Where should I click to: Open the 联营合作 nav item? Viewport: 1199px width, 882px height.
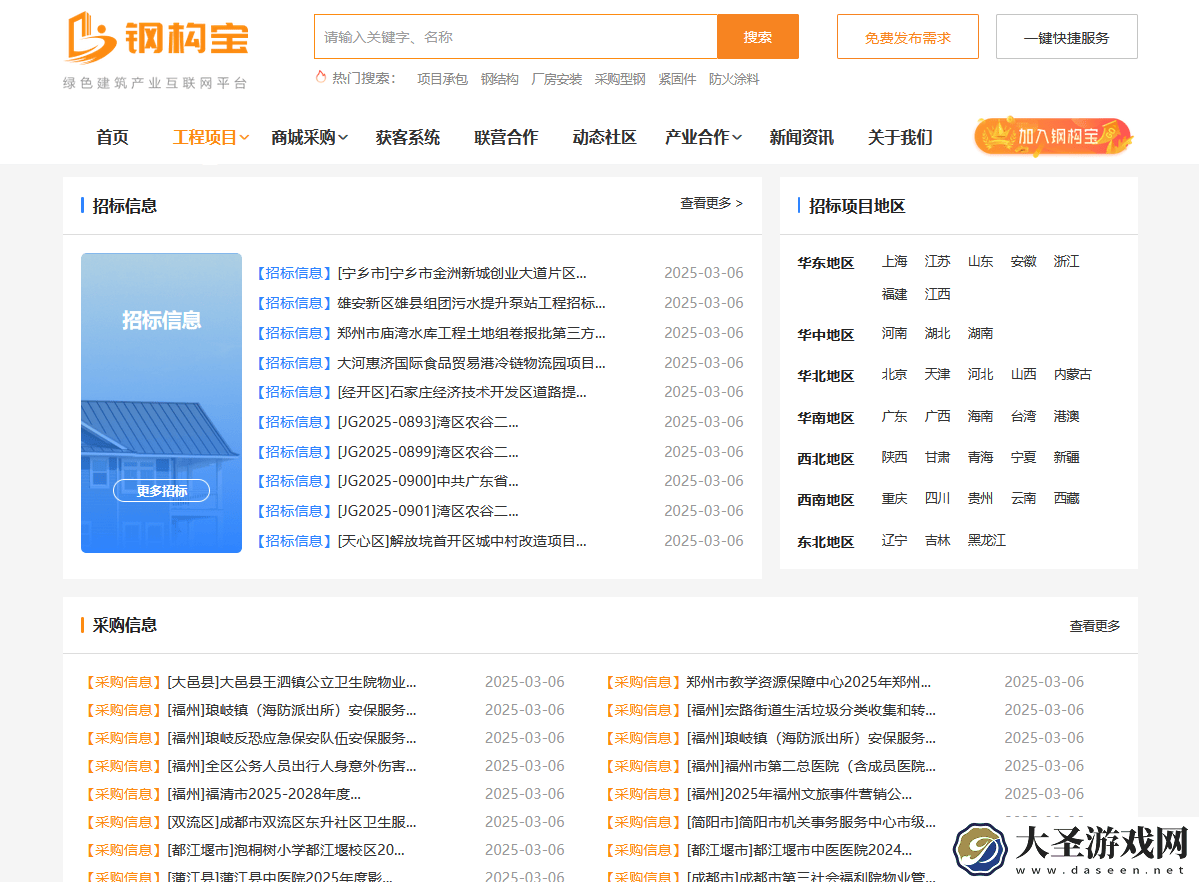506,138
